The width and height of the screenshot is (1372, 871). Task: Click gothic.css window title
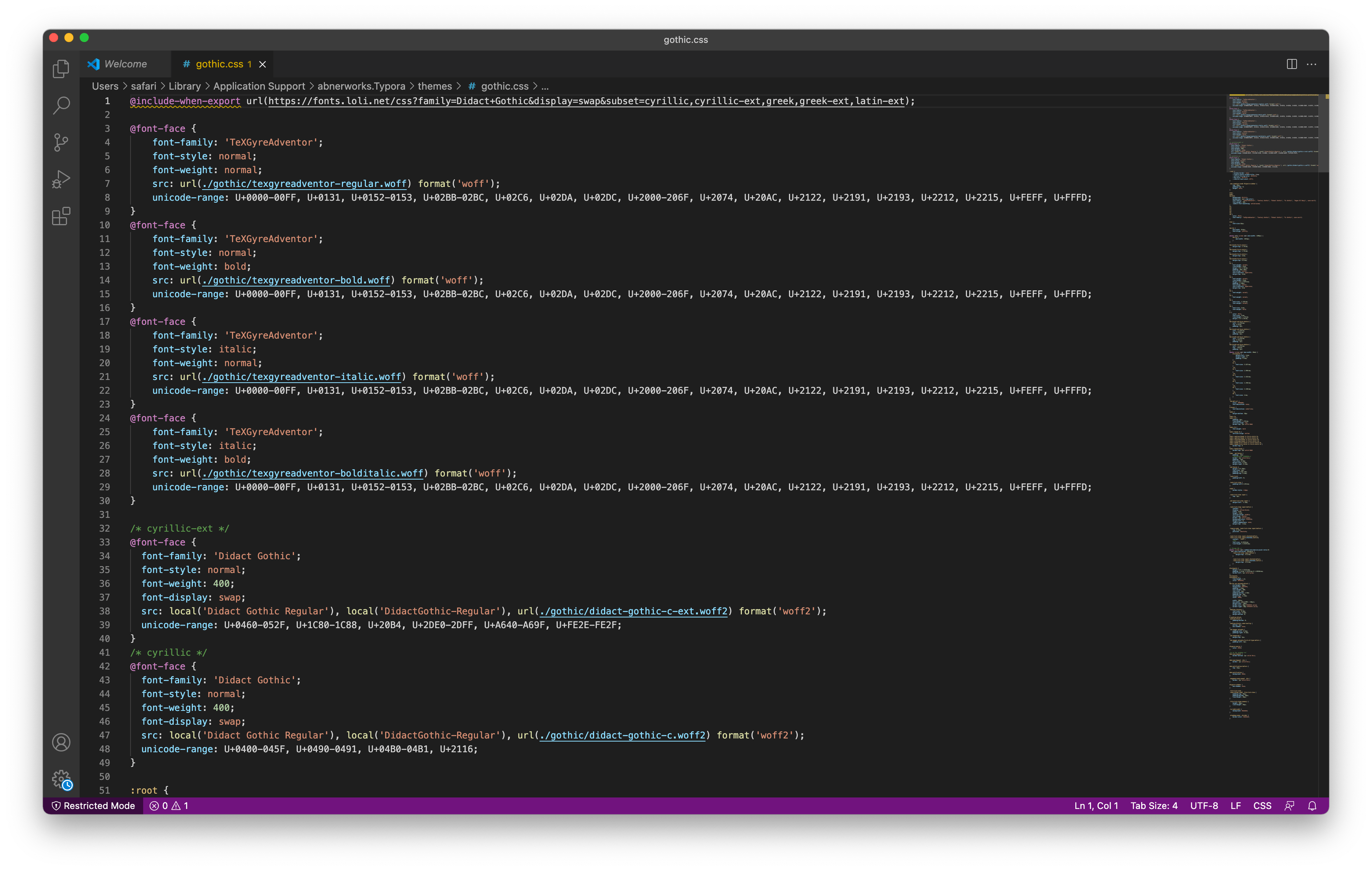686,39
